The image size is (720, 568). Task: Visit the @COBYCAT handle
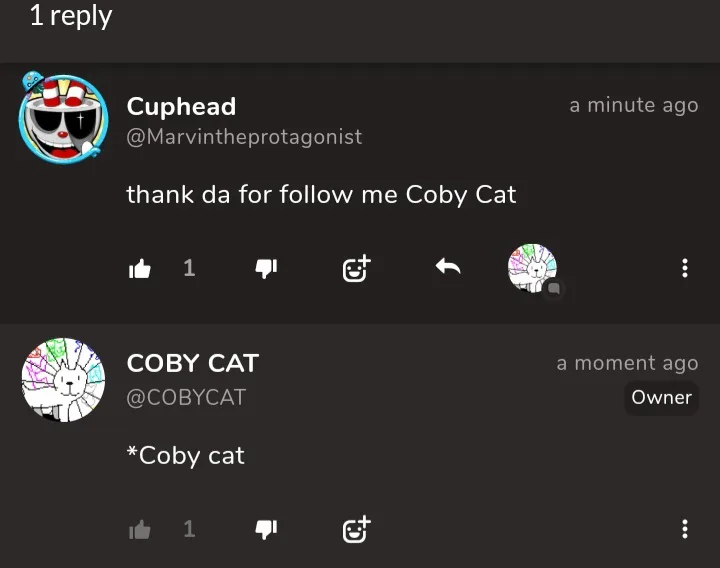[x=186, y=397]
